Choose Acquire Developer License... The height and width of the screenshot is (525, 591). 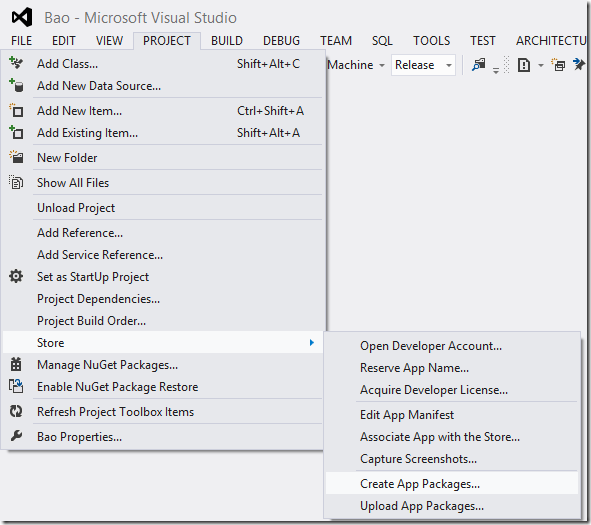[452, 389]
